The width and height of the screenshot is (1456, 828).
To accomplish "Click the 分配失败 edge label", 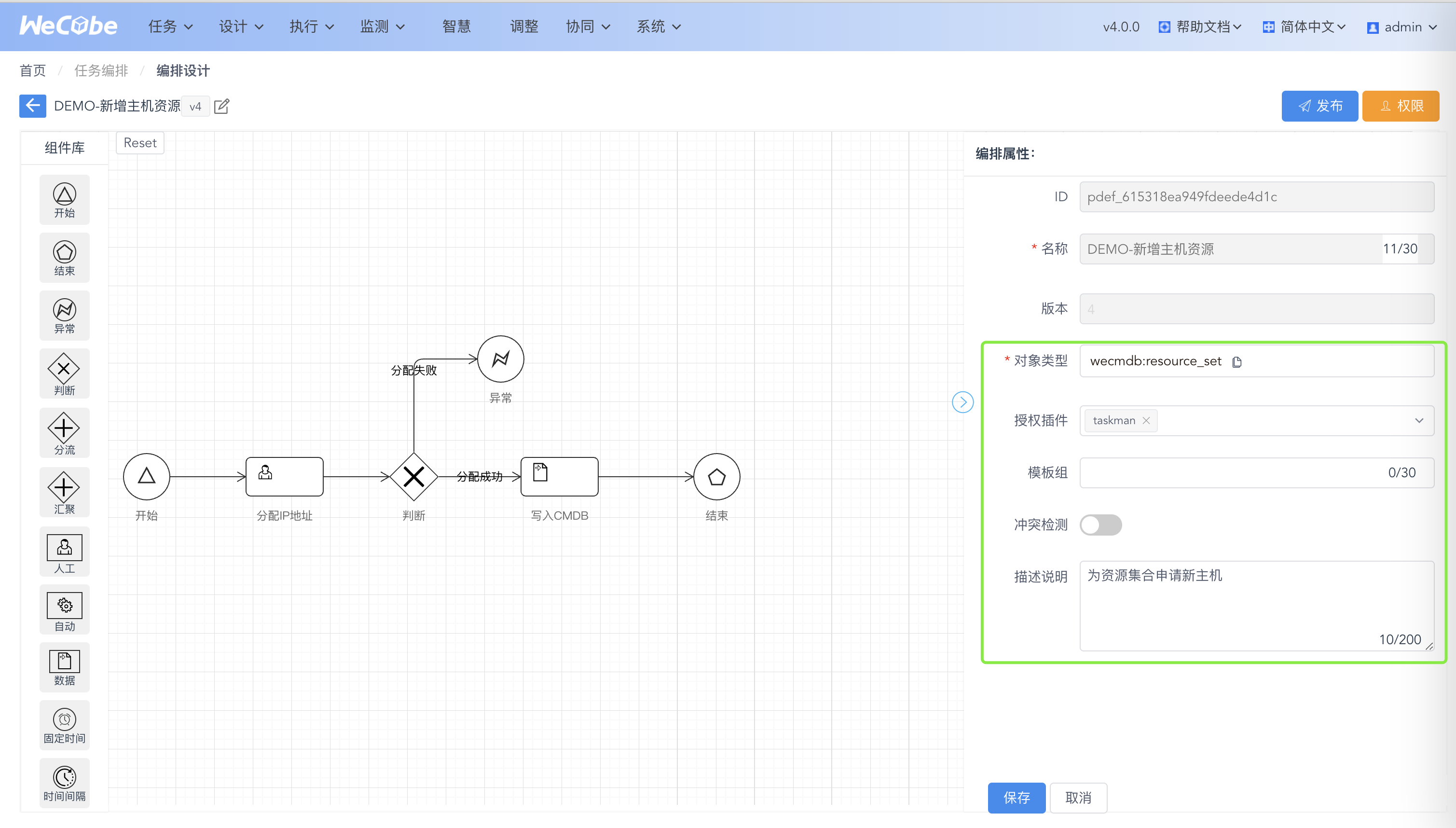I will (x=414, y=370).
